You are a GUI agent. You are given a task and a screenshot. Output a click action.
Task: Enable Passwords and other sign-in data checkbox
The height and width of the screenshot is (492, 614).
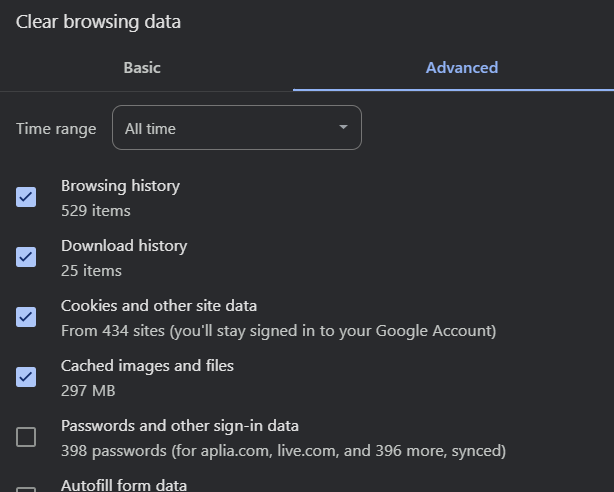pyautogui.click(x=26, y=437)
